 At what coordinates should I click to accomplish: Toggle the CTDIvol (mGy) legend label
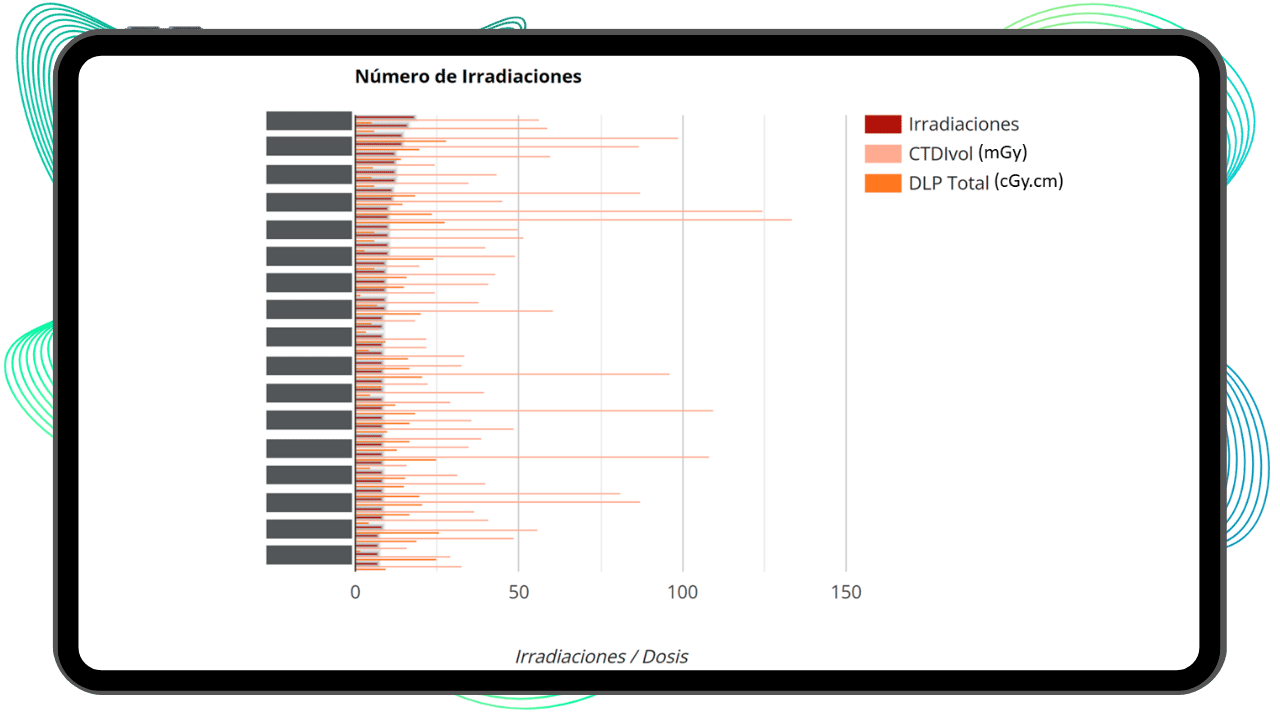pos(968,153)
